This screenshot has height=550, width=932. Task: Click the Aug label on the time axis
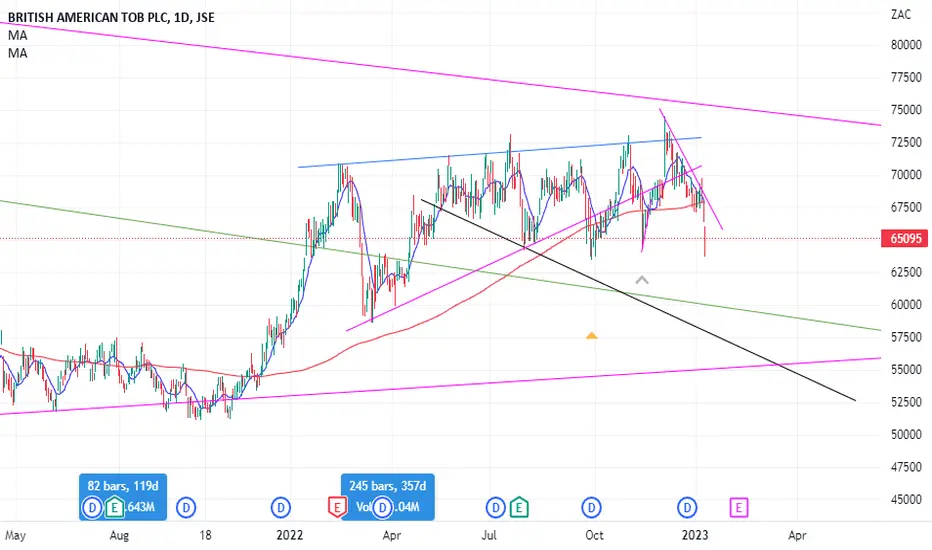tap(119, 535)
